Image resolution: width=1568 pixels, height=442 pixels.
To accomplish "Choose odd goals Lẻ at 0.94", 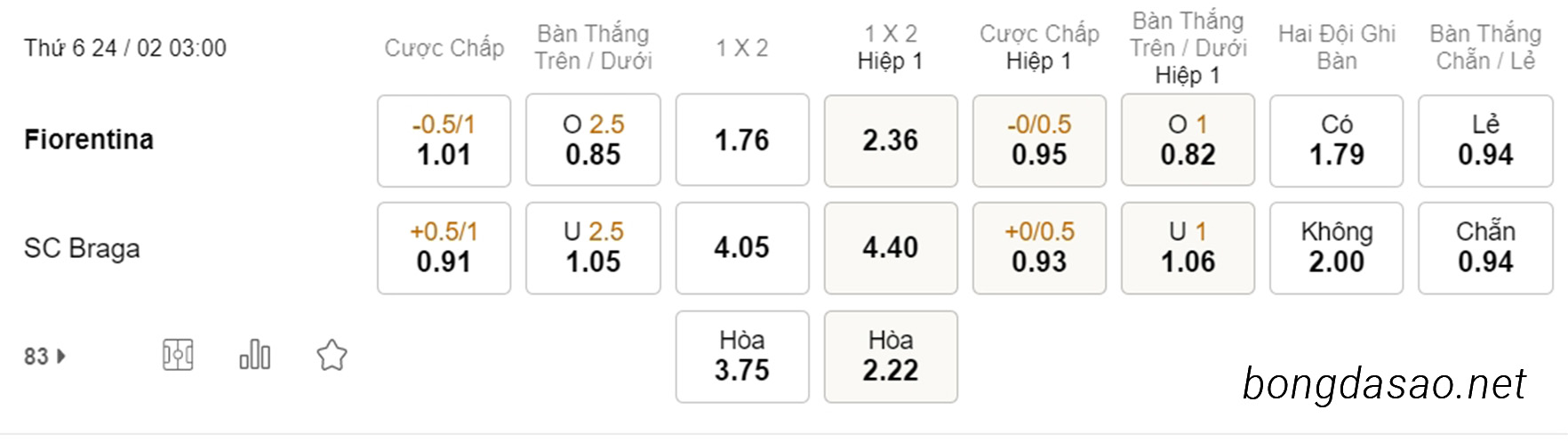I will pyautogui.click(x=1485, y=141).
